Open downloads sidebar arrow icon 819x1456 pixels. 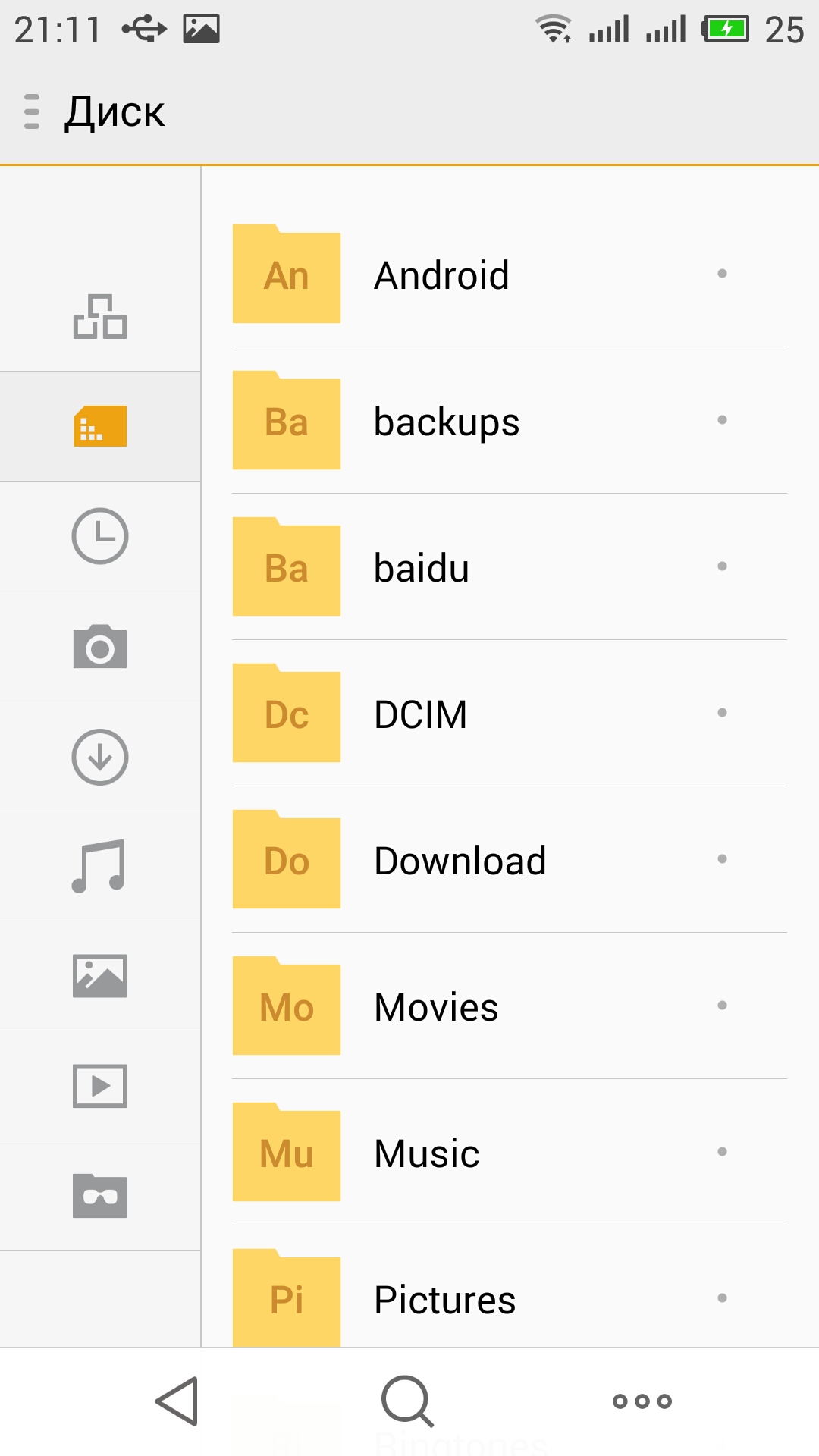(100, 757)
